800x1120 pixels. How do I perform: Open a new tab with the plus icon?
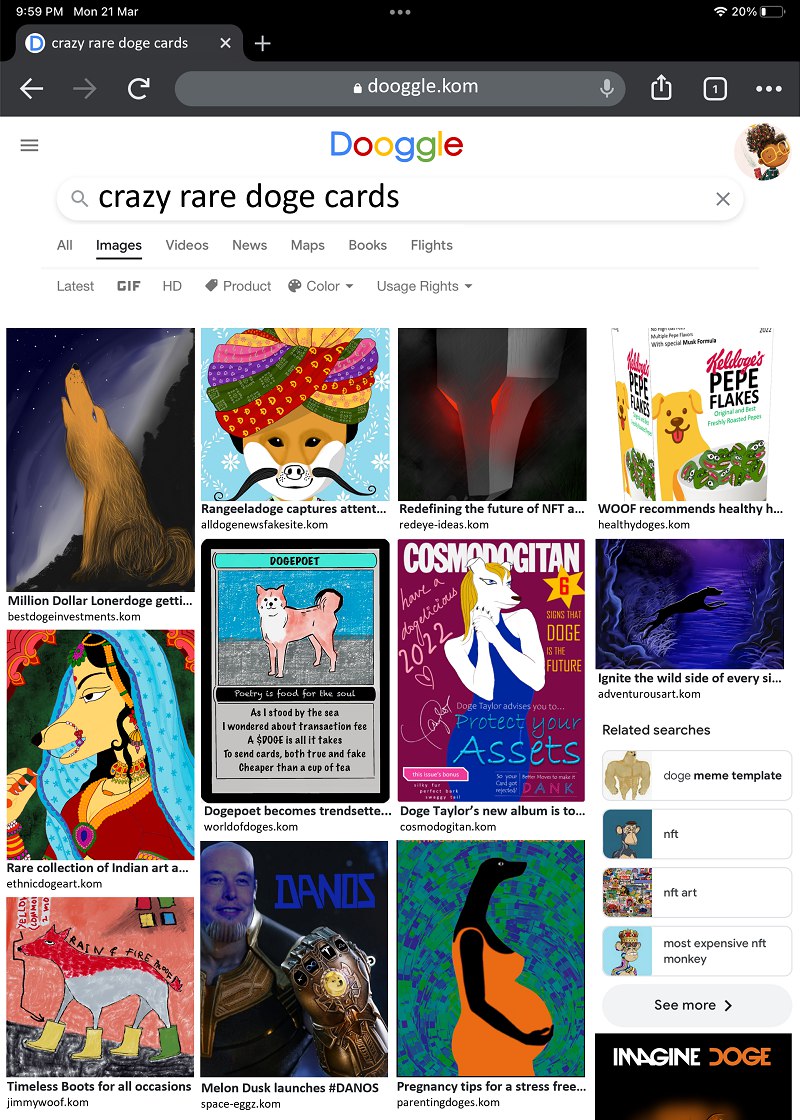(262, 43)
